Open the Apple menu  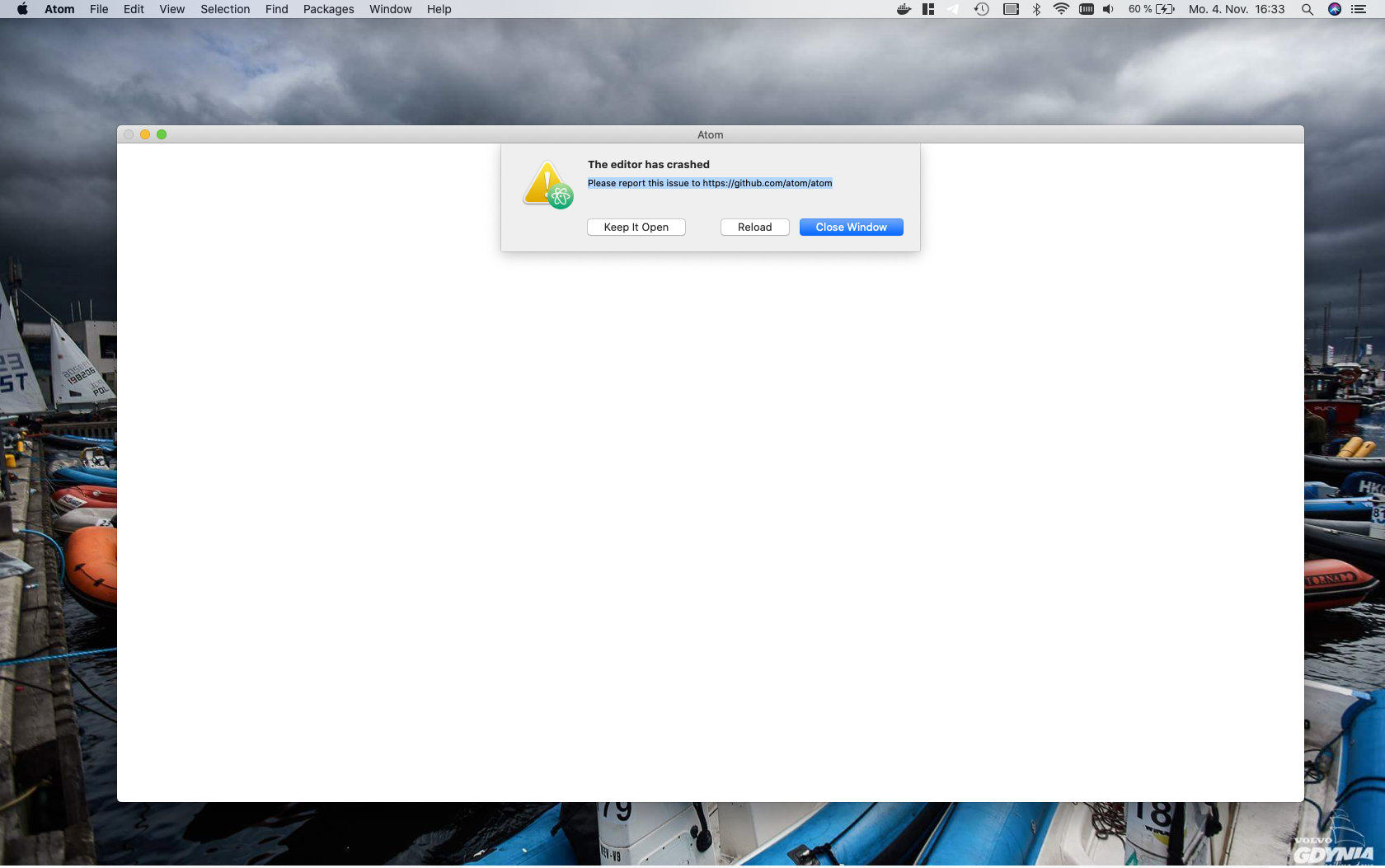(22, 9)
